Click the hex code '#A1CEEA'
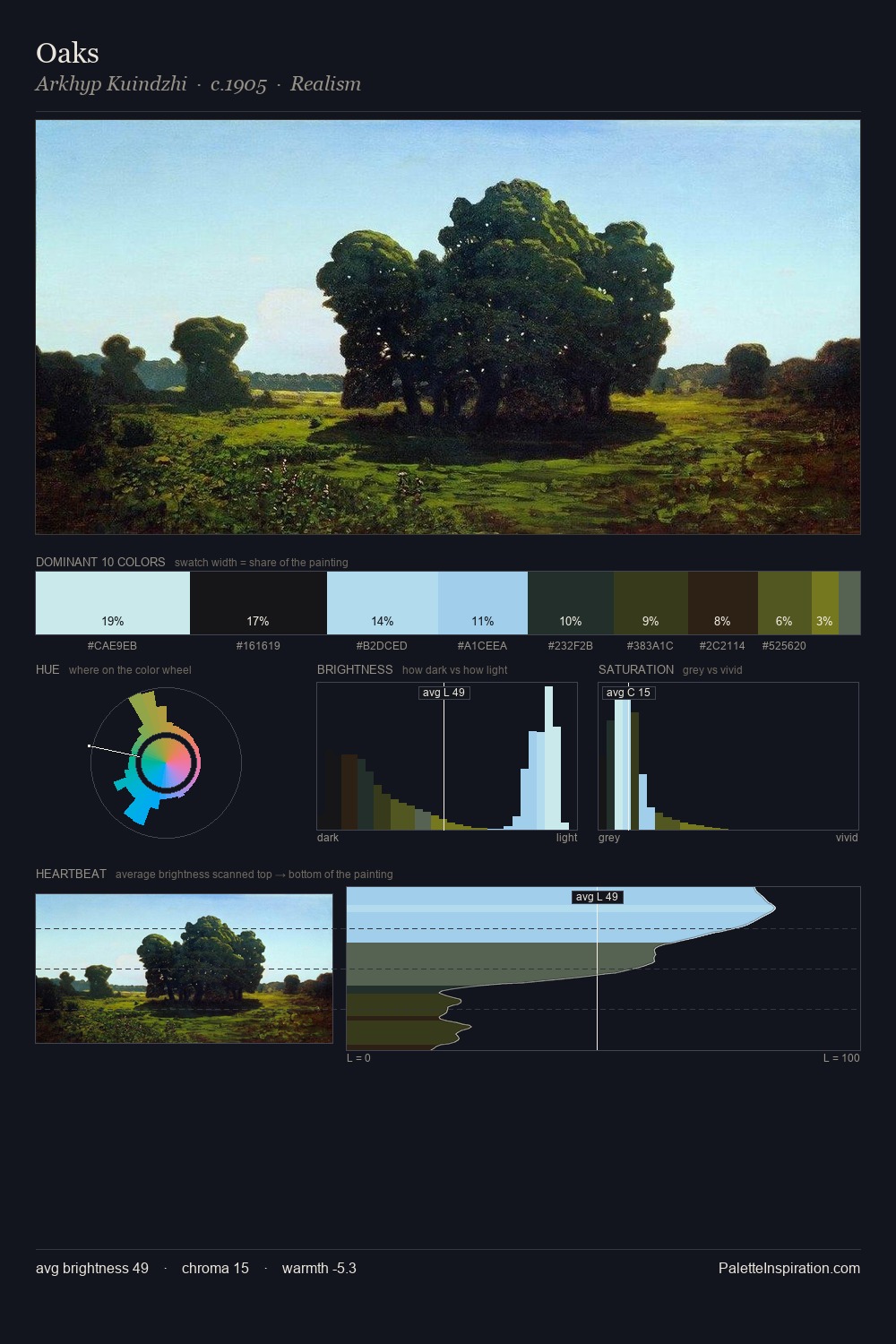This screenshot has width=896, height=1344. (482, 645)
